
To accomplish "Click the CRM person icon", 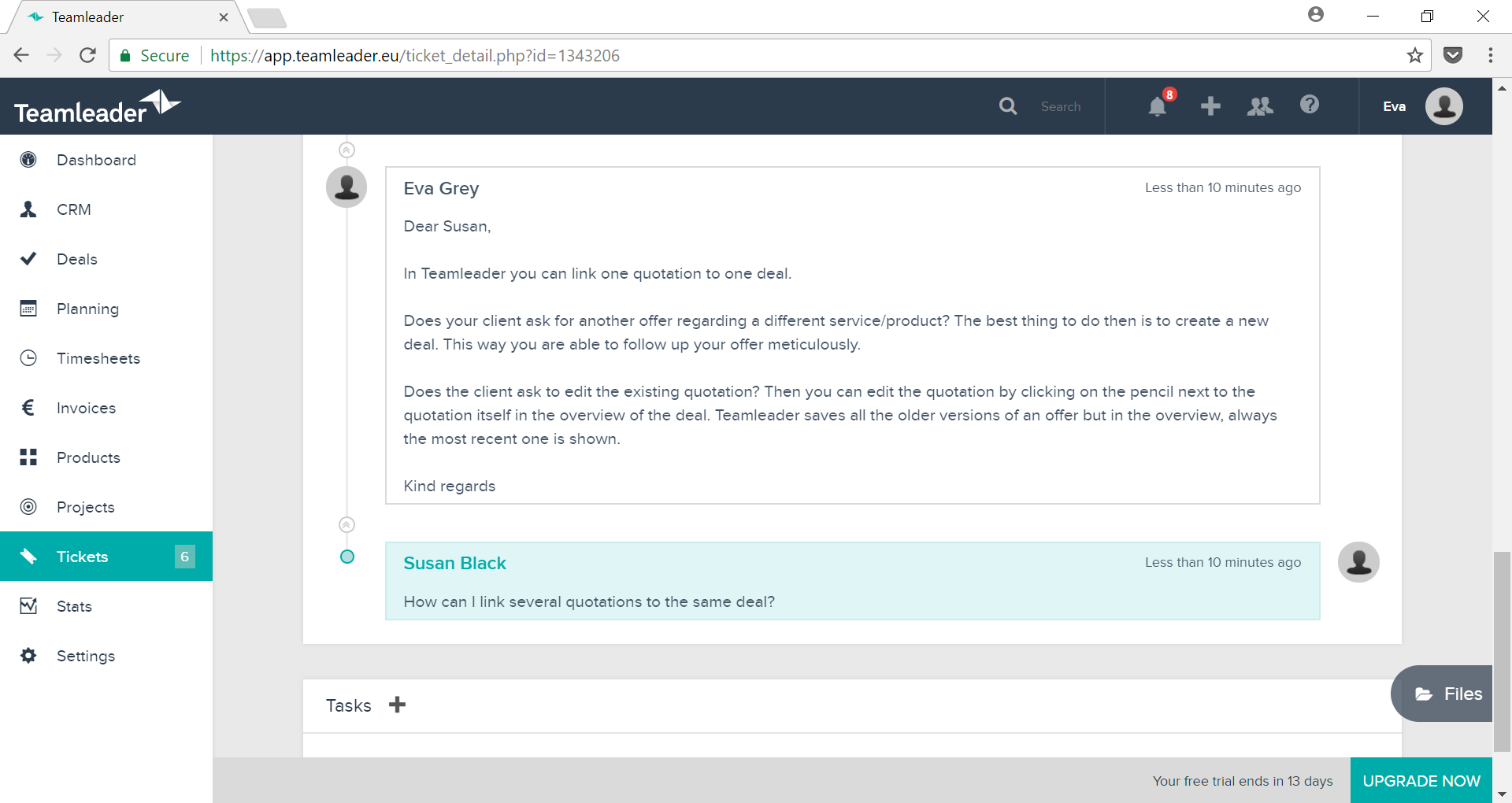I will 28,209.
